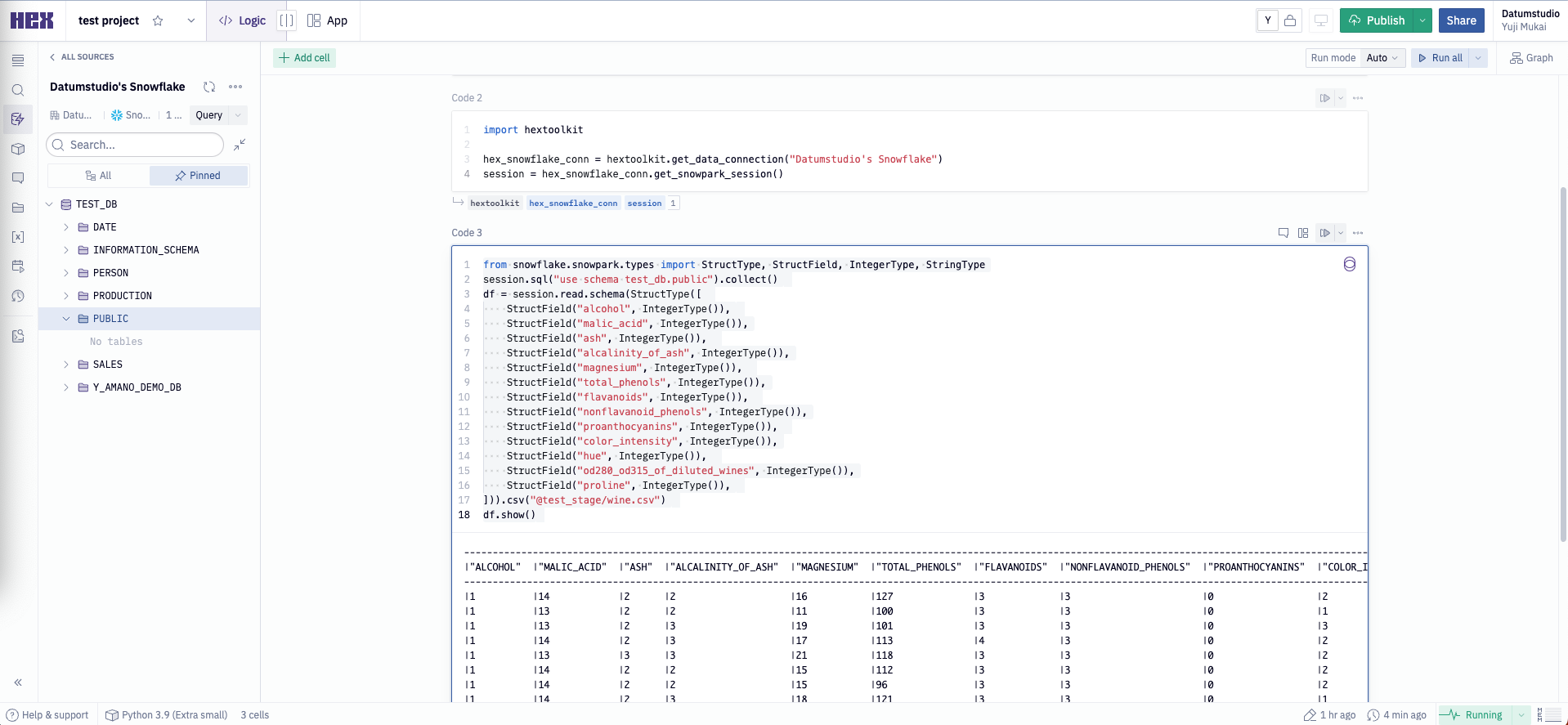
Task: Click the Add cell button
Action: [304, 58]
